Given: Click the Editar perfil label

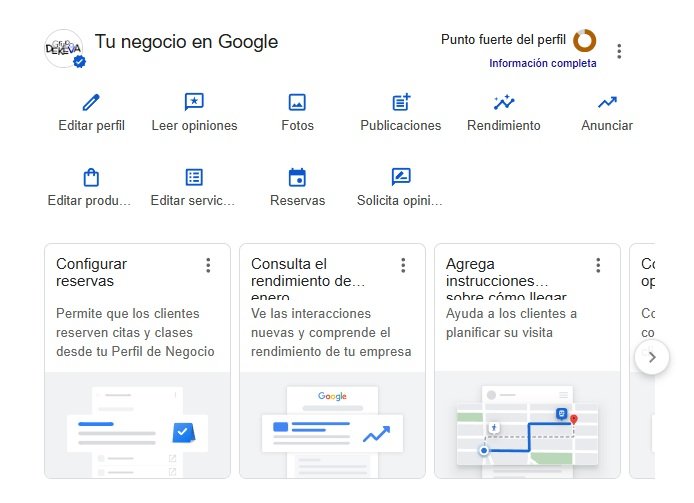Looking at the screenshot, I should (91, 126).
